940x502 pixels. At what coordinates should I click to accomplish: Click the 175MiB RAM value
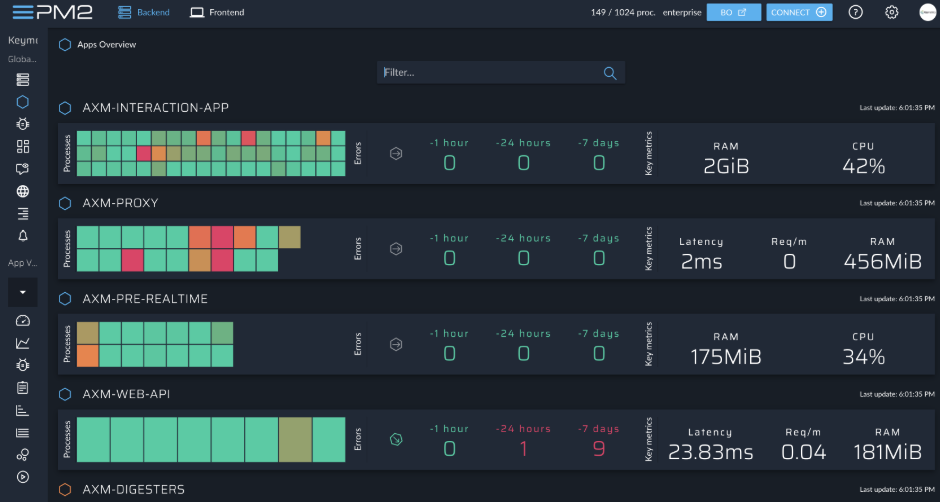[726, 357]
